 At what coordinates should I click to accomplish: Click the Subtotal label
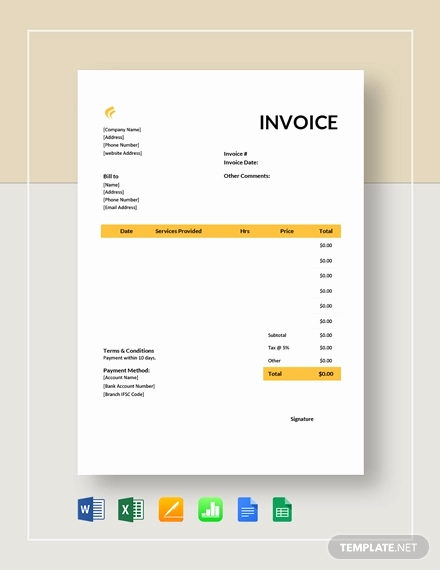277,335
